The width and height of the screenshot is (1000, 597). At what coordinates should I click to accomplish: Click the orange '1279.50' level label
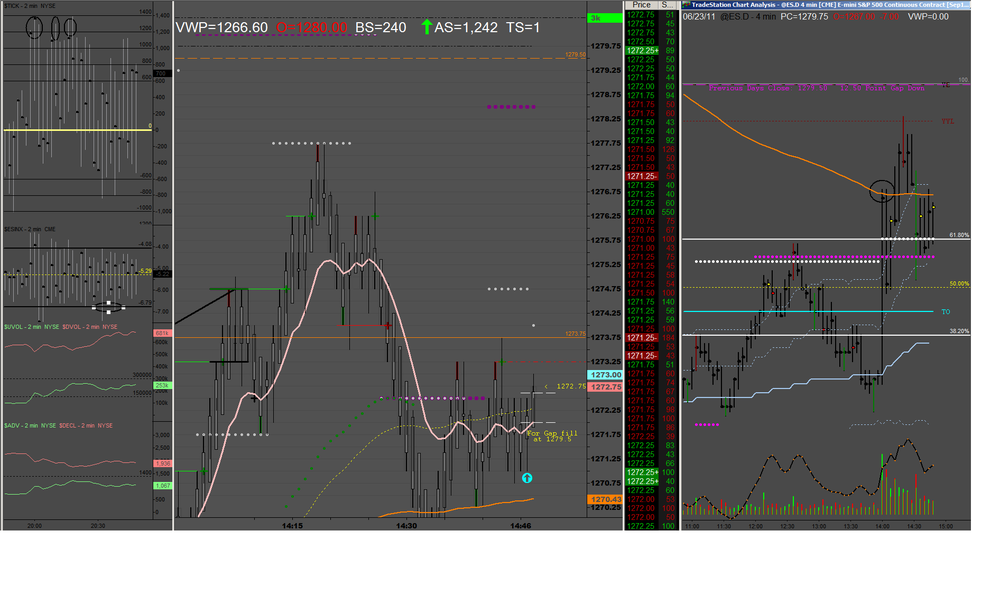575,55
